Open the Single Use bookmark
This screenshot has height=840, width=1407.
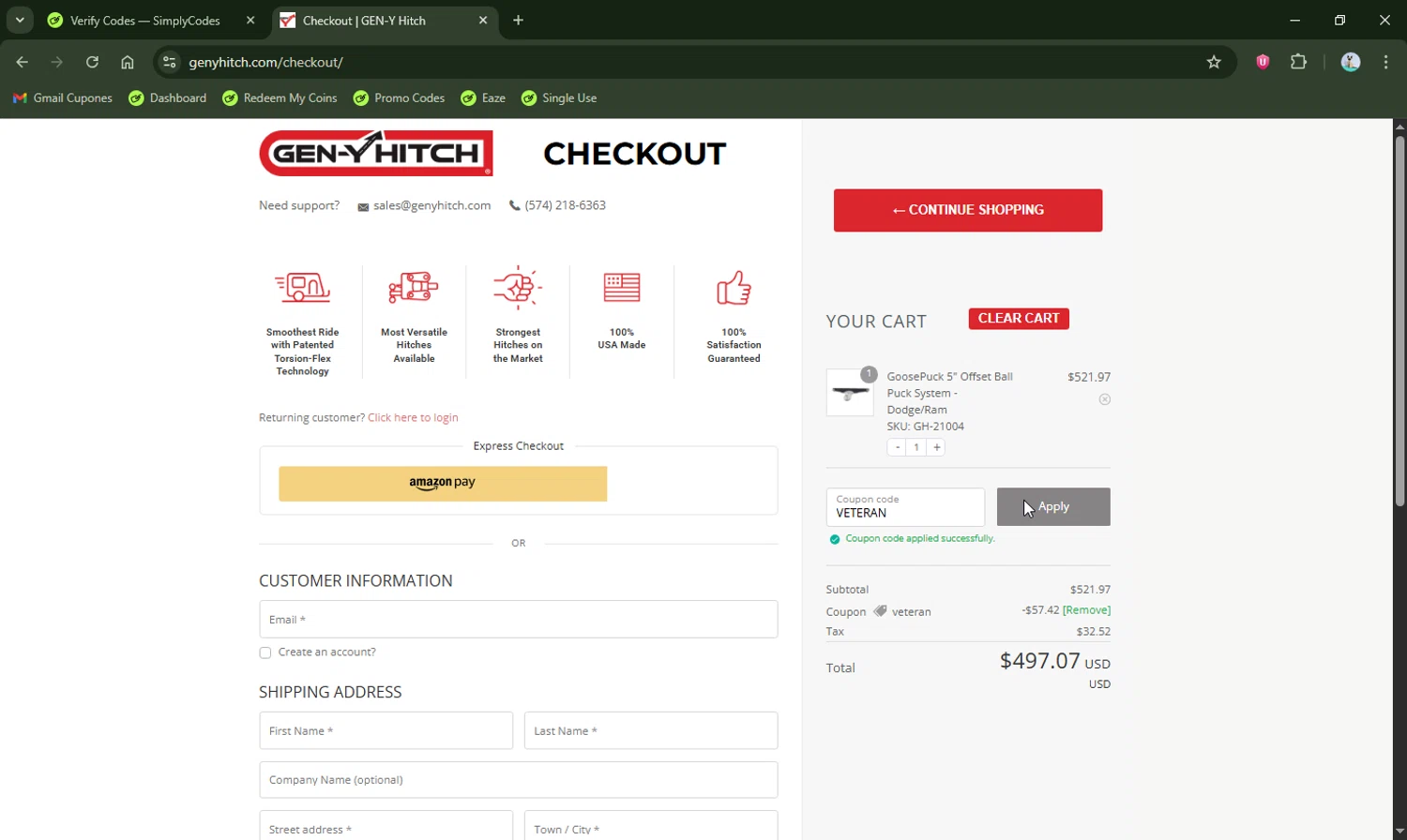click(x=559, y=97)
